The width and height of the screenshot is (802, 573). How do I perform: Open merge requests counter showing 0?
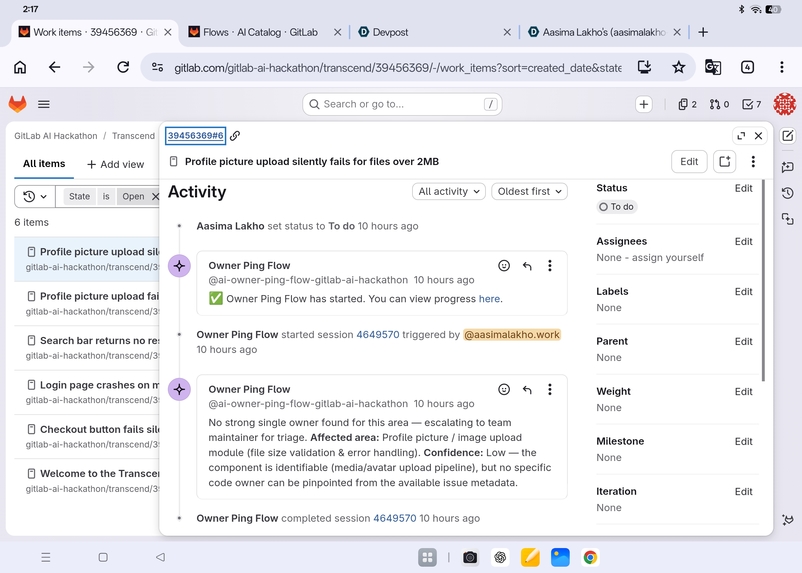tap(719, 104)
